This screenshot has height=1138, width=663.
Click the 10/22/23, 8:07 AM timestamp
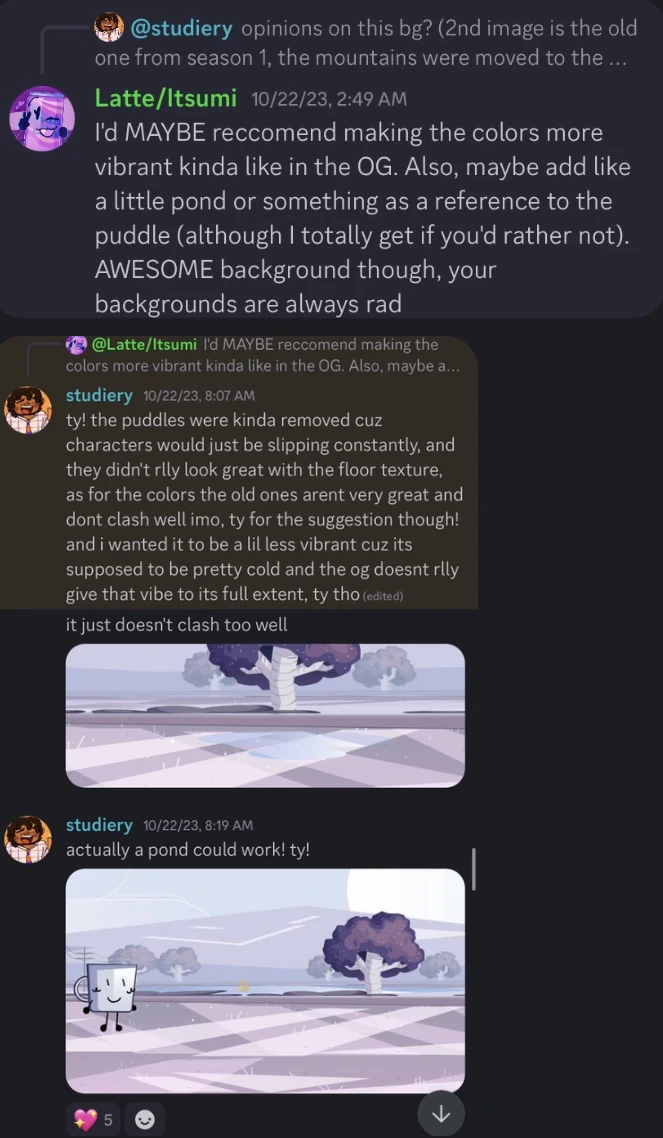tap(199, 396)
